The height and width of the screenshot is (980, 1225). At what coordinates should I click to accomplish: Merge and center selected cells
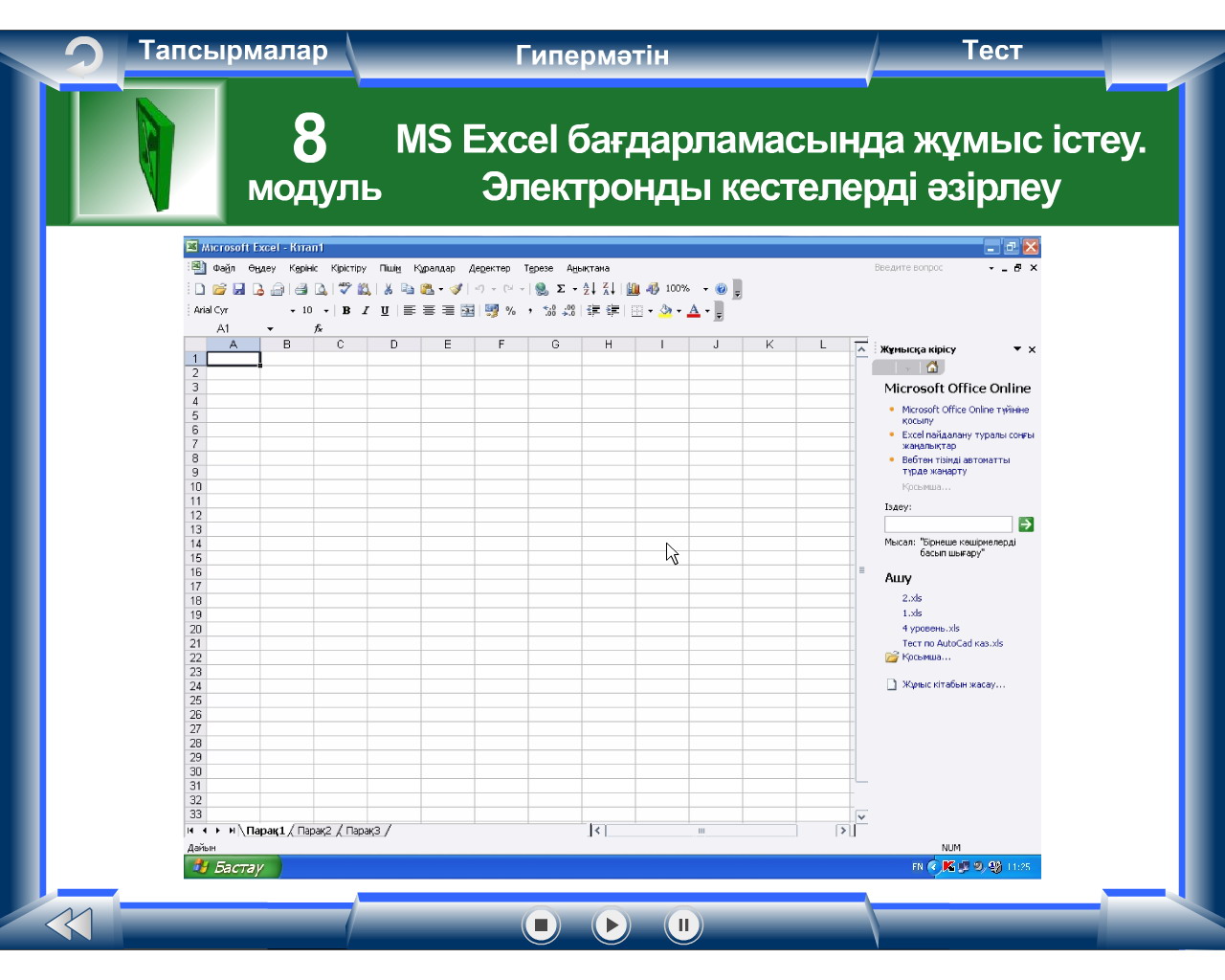pos(467,310)
